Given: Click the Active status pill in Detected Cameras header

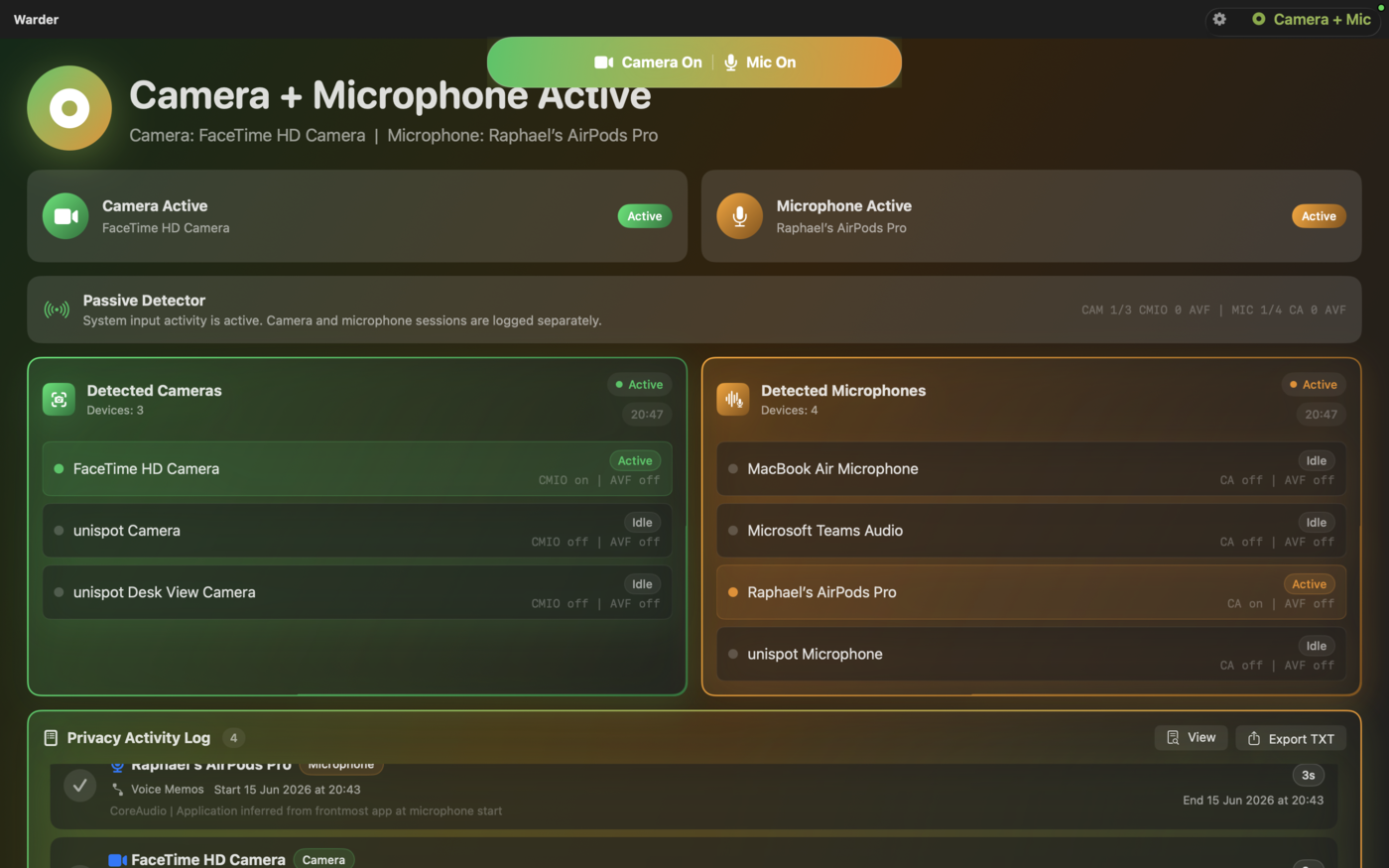Looking at the screenshot, I should click(640, 385).
